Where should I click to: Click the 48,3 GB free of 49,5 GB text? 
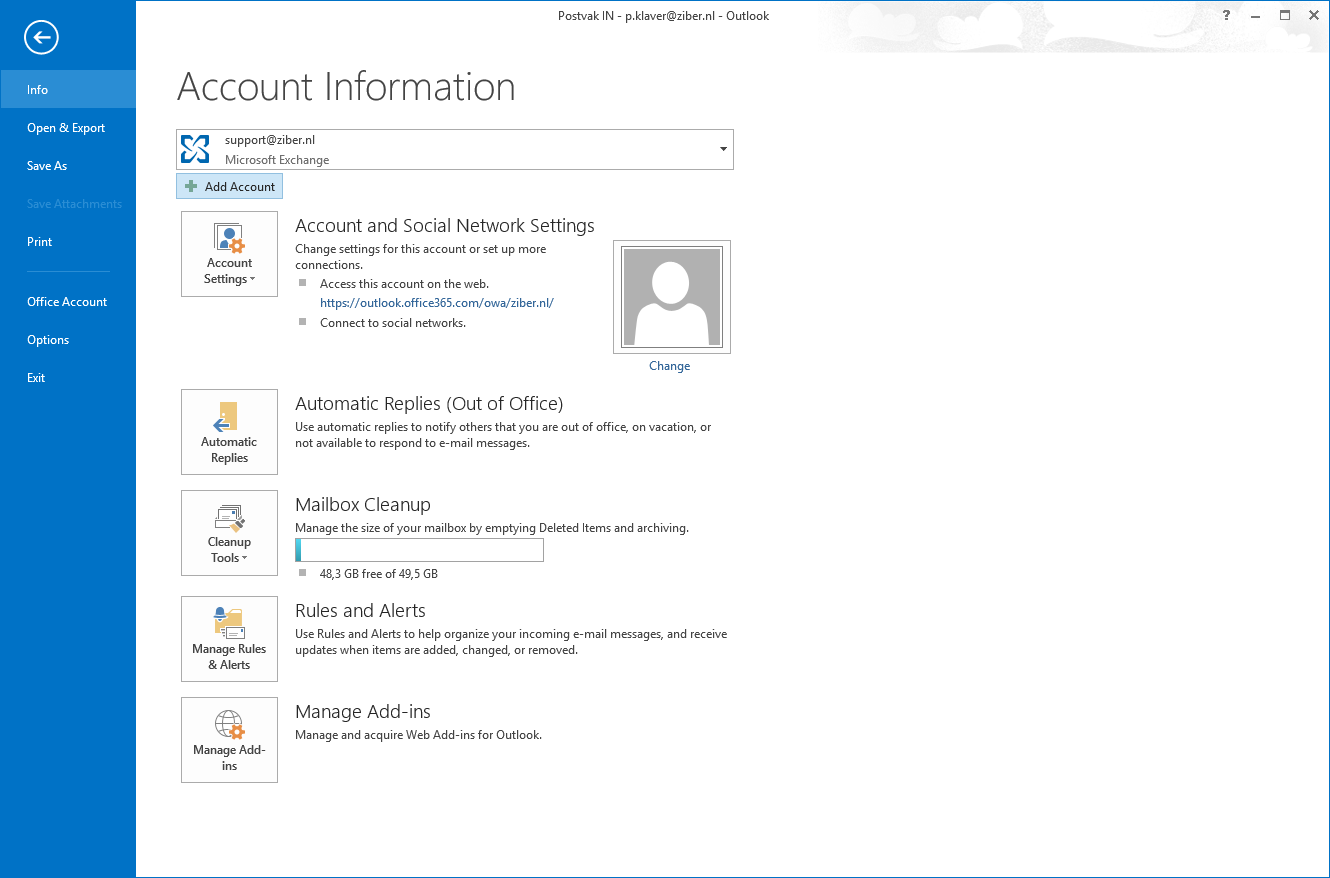coord(379,574)
